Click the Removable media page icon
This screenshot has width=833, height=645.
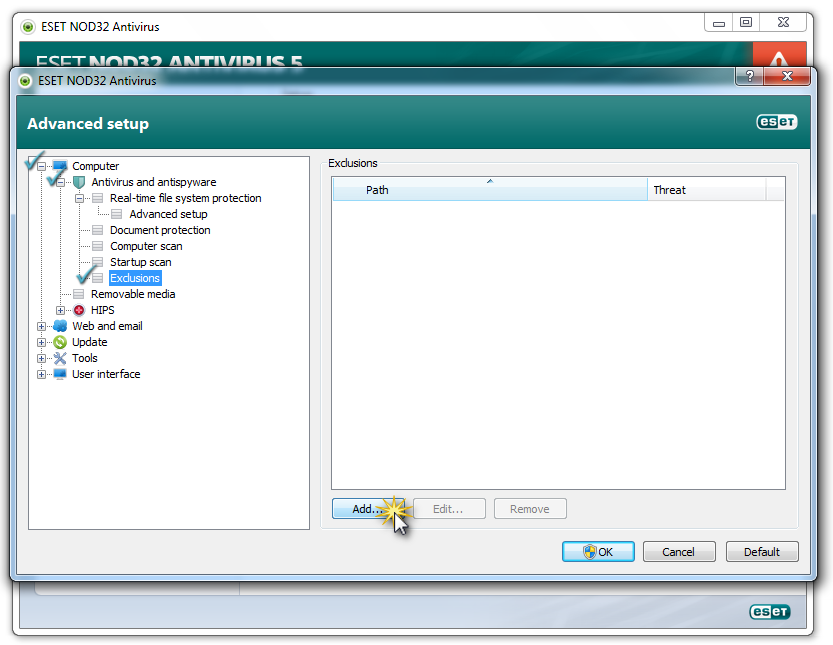[79, 294]
